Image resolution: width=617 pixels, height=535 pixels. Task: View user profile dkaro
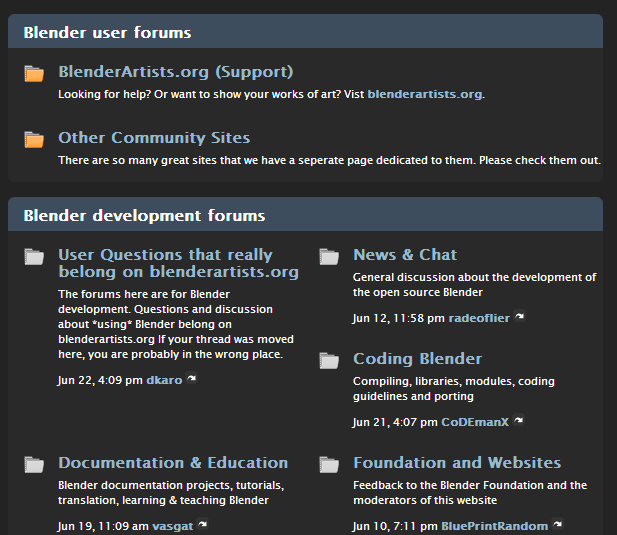(x=164, y=380)
